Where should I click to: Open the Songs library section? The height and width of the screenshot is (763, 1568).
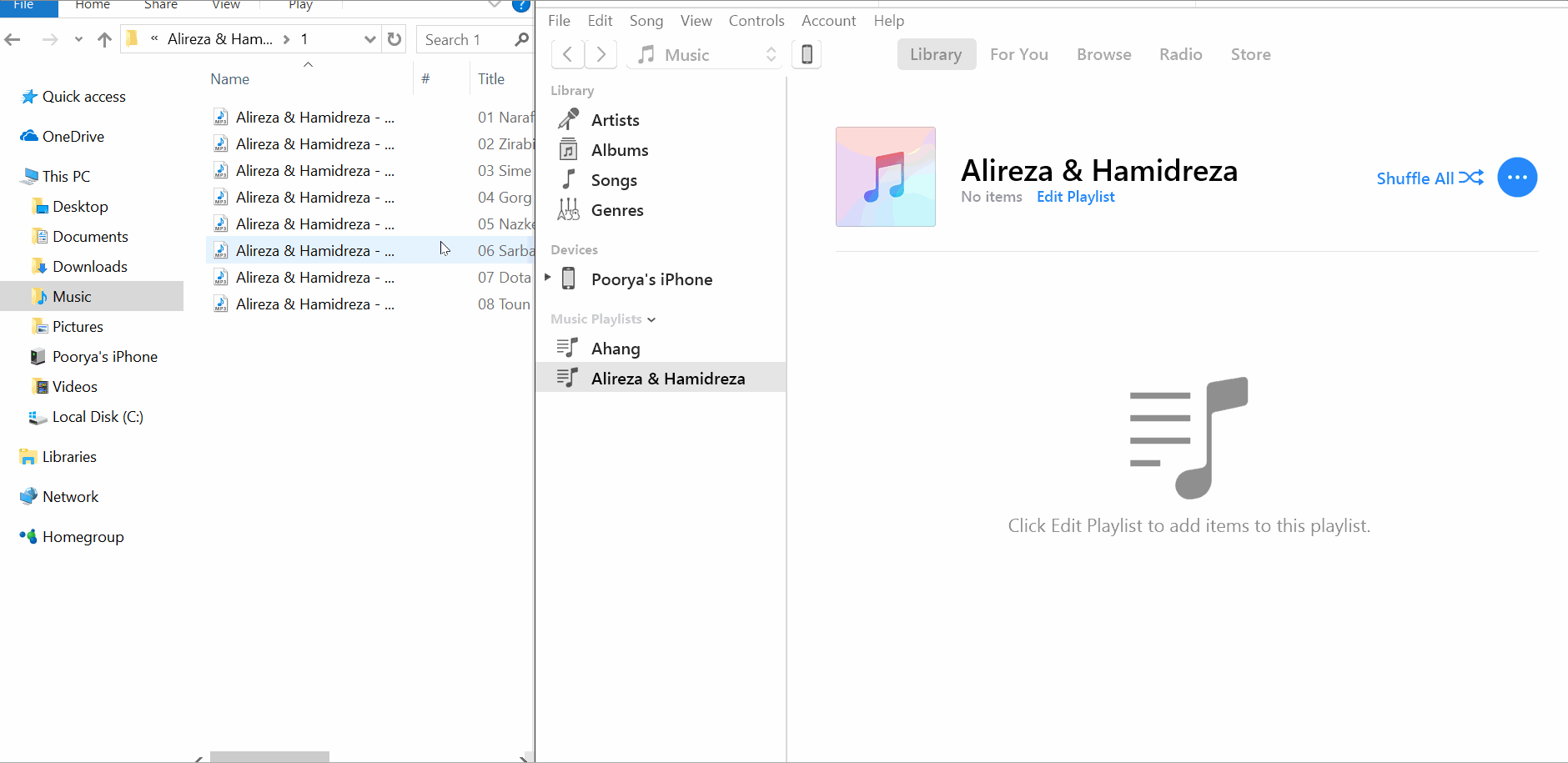(x=613, y=180)
